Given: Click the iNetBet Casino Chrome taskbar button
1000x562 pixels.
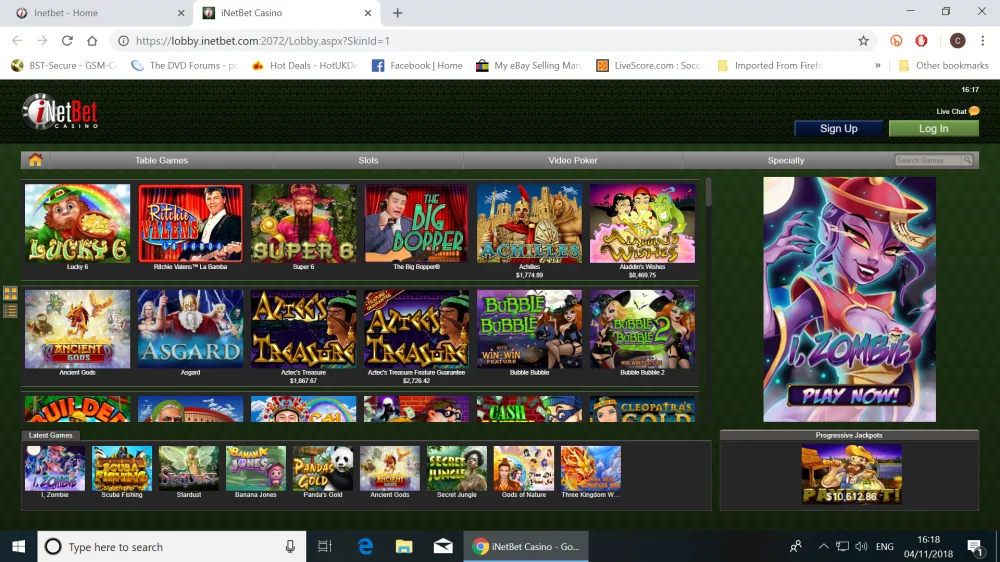Looking at the screenshot, I should [526, 547].
